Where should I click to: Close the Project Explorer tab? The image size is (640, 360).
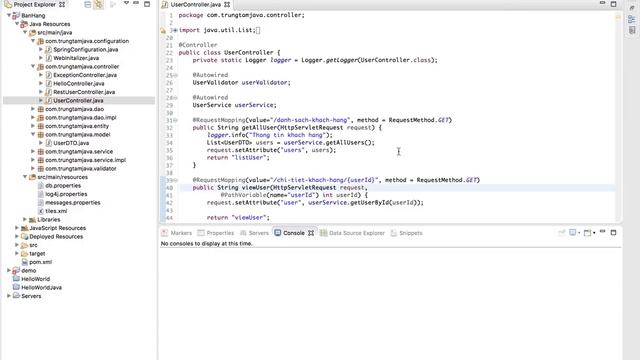pos(62,4)
